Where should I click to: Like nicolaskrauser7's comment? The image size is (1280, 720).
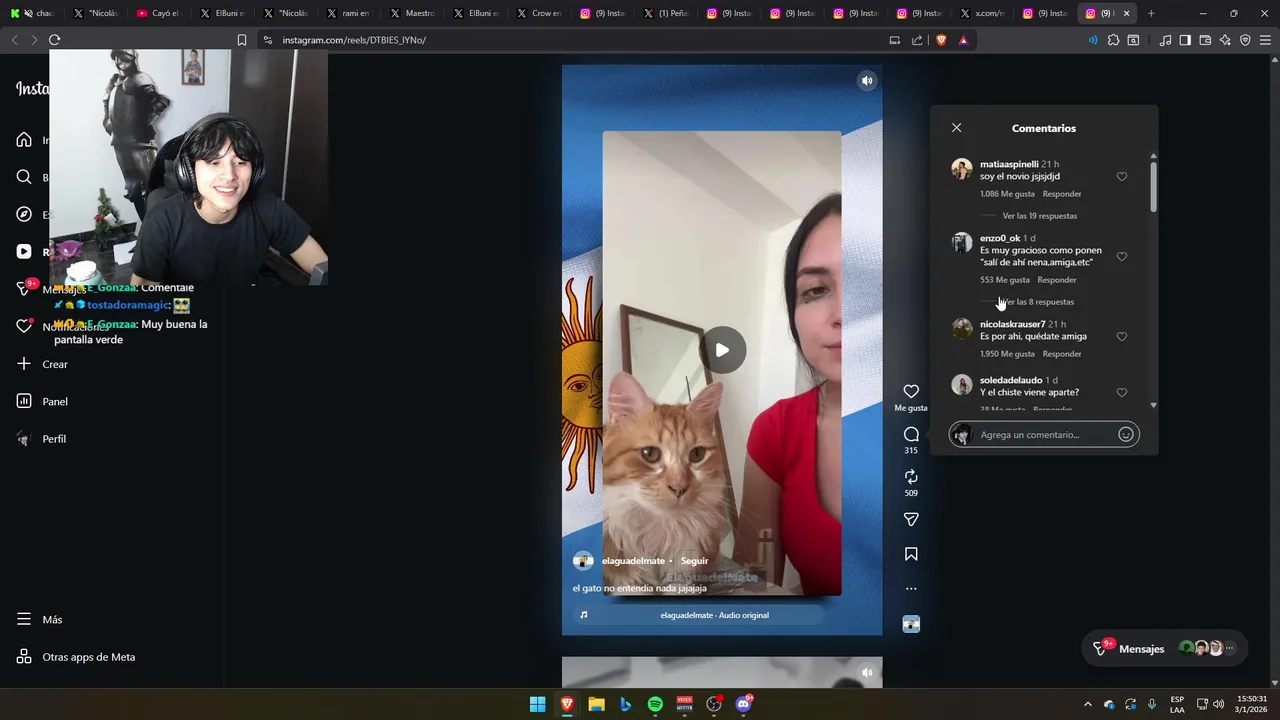coord(1122,337)
